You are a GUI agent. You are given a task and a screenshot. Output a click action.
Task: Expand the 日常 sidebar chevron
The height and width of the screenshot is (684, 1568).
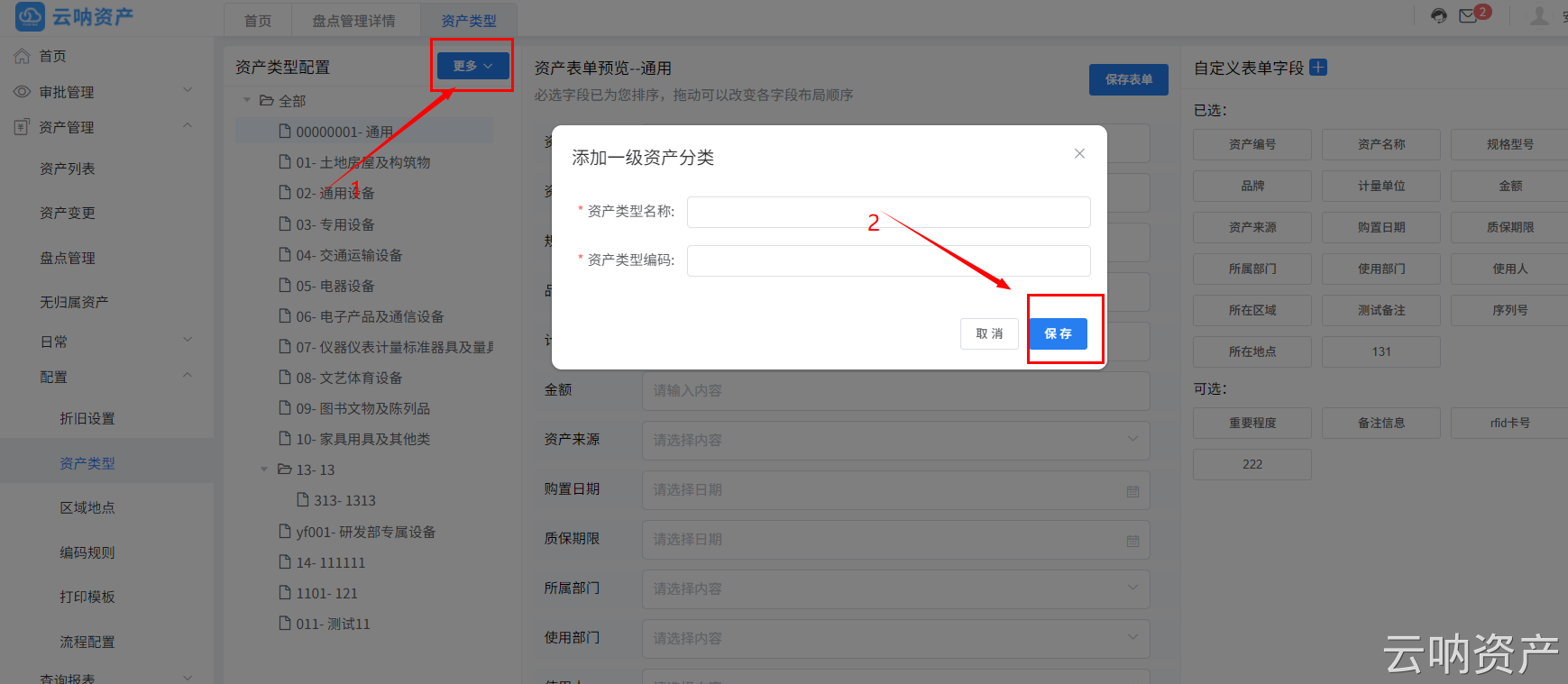[x=188, y=339]
